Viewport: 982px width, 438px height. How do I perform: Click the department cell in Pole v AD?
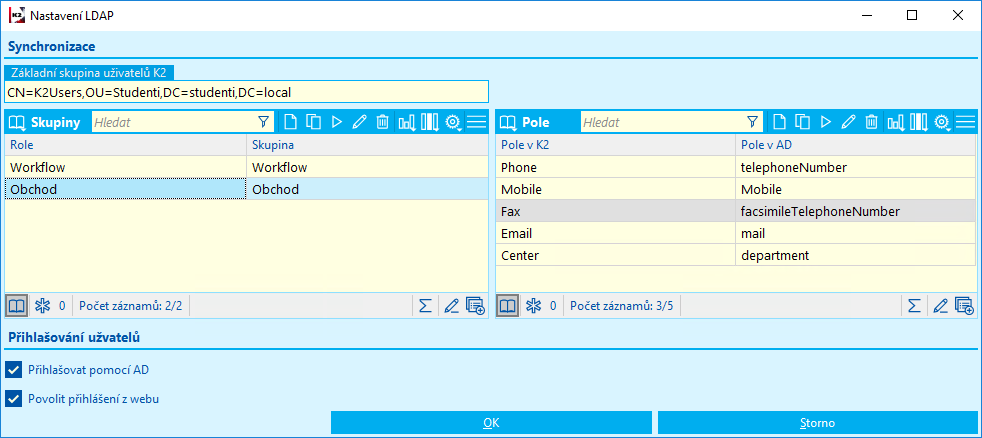tap(856, 255)
